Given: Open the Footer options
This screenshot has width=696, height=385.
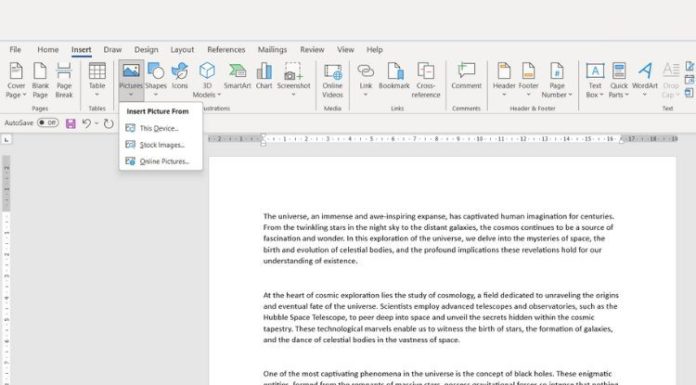Looking at the screenshot, I should pyautogui.click(x=528, y=80).
